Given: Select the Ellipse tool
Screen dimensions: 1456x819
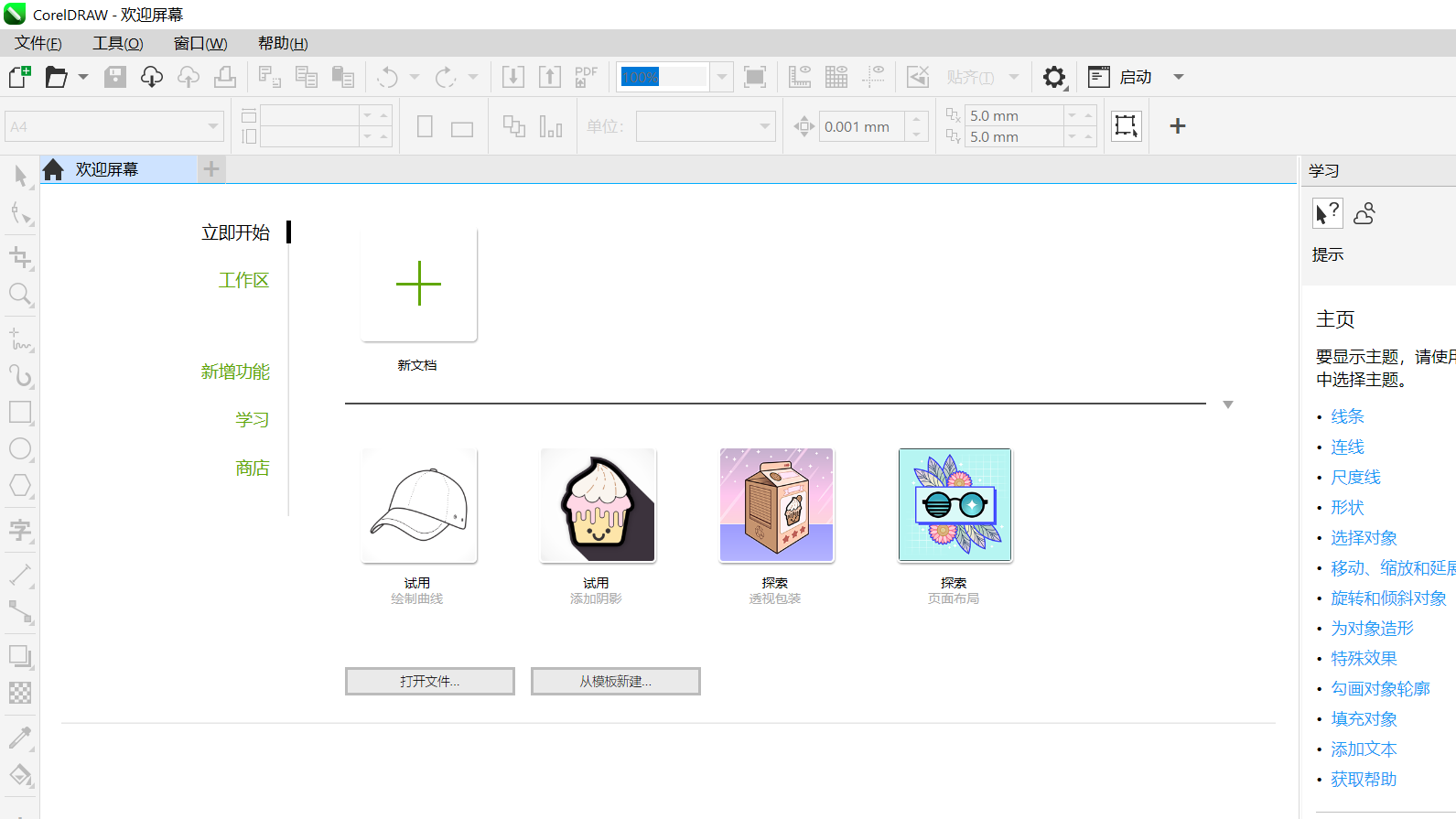Looking at the screenshot, I should pos(20,448).
